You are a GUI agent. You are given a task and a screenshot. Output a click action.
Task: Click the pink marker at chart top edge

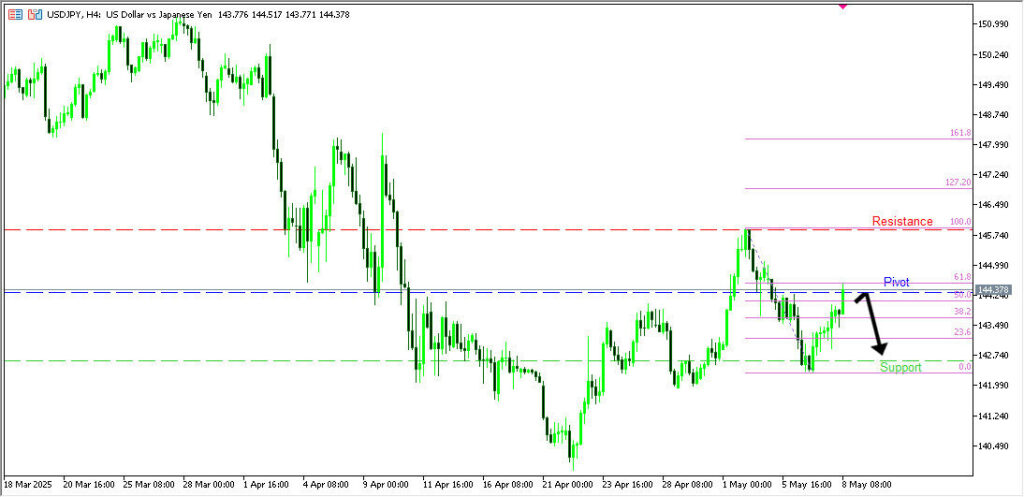coord(842,4)
